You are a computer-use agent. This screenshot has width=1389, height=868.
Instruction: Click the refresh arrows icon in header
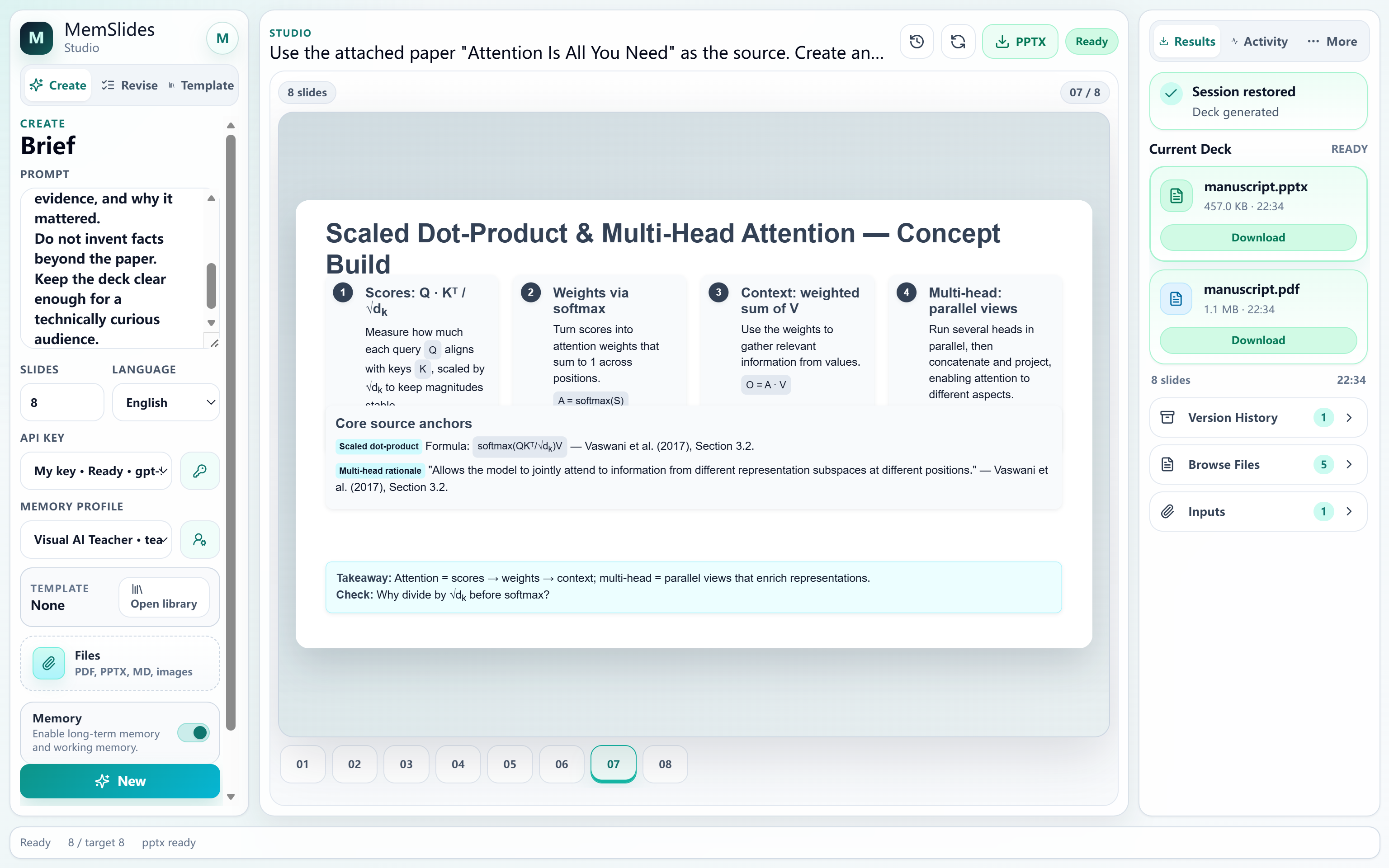(x=958, y=41)
